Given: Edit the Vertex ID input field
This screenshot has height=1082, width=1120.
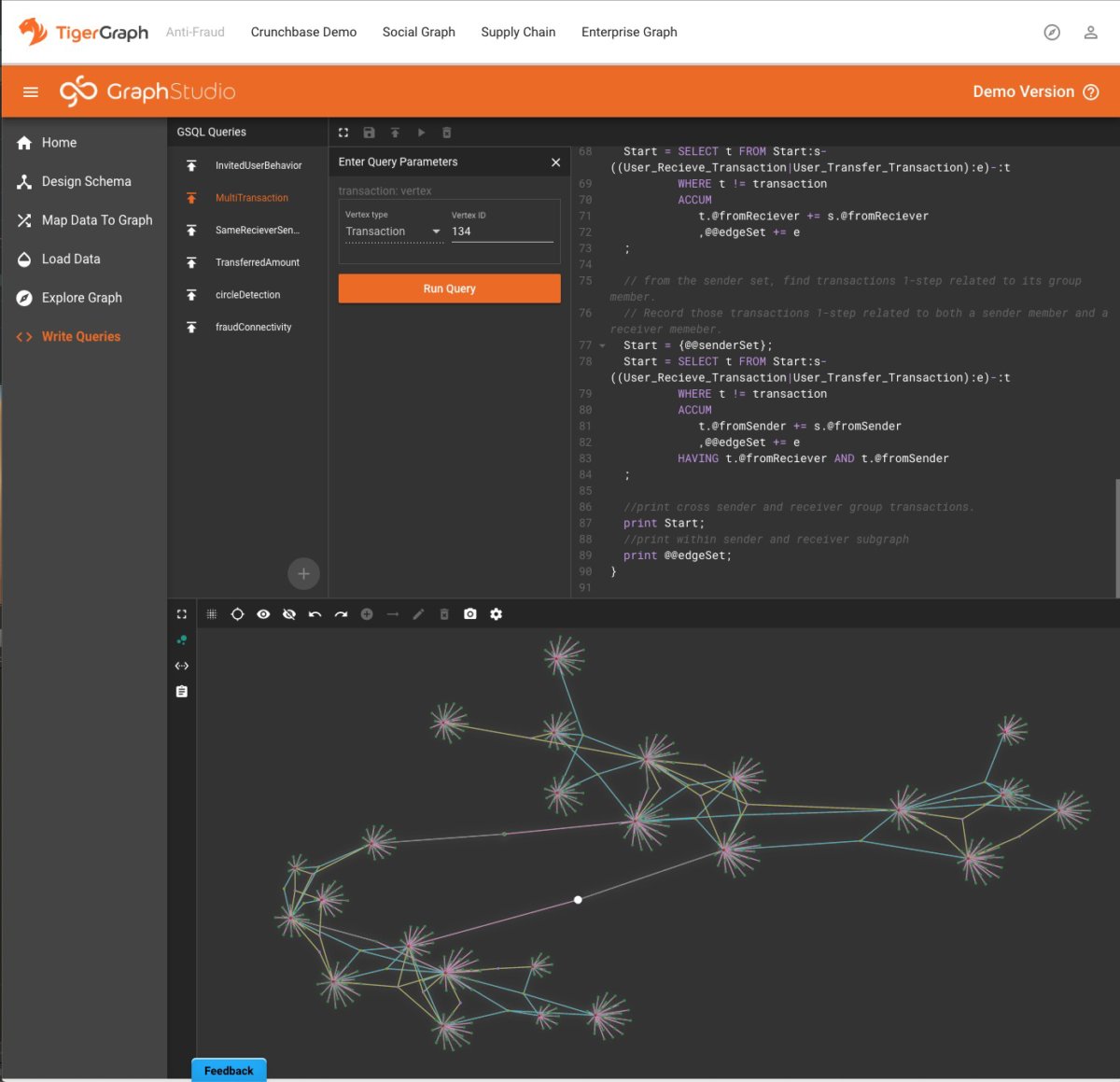Looking at the screenshot, I should click(500, 231).
